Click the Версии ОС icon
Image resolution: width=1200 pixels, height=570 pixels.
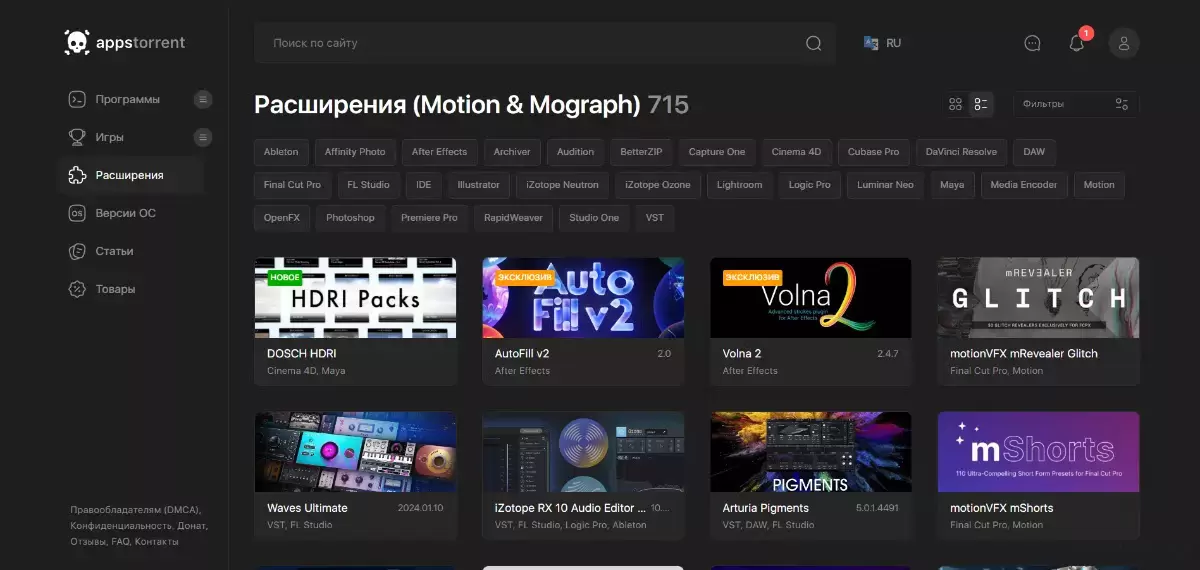click(x=76, y=213)
